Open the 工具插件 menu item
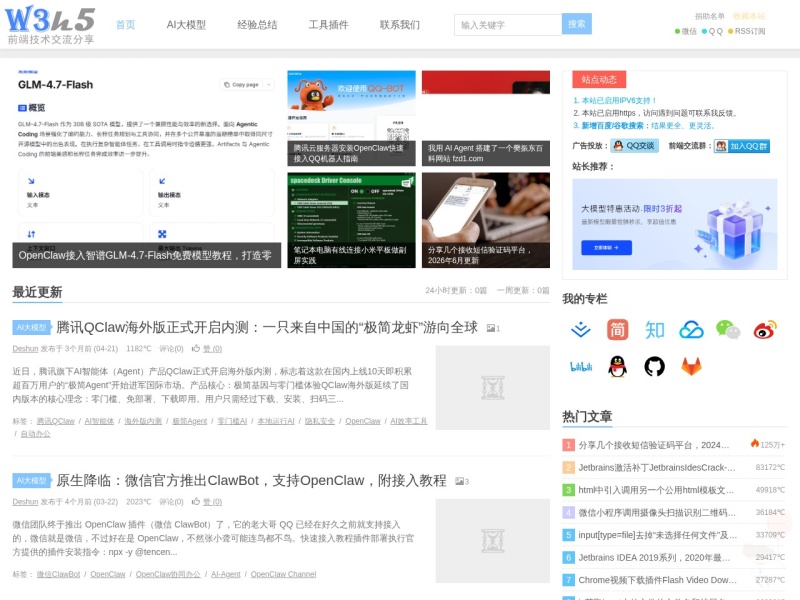The height and width of the screenshot is (600, 800). (x=329, y=24)
